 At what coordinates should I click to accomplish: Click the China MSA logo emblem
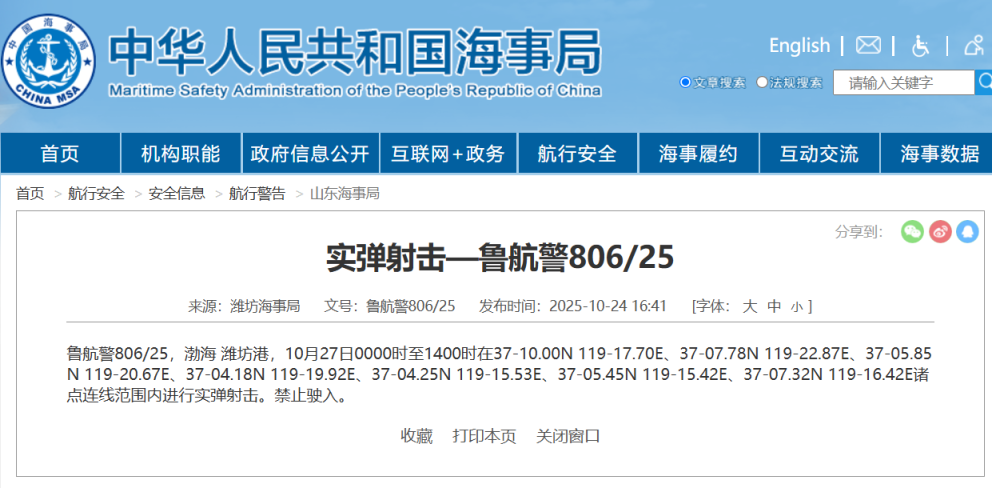(48, 60)
